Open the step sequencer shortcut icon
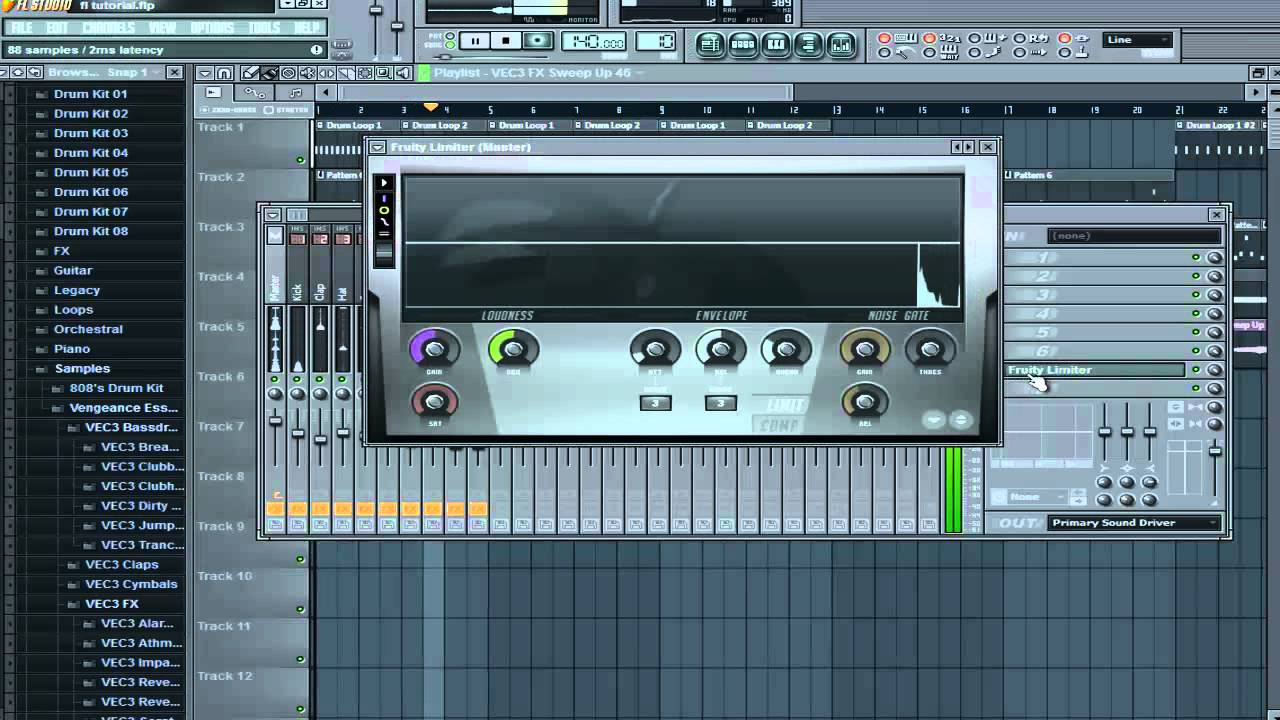The height and width of the screenshot is (720, 1280). click(743, 43)
